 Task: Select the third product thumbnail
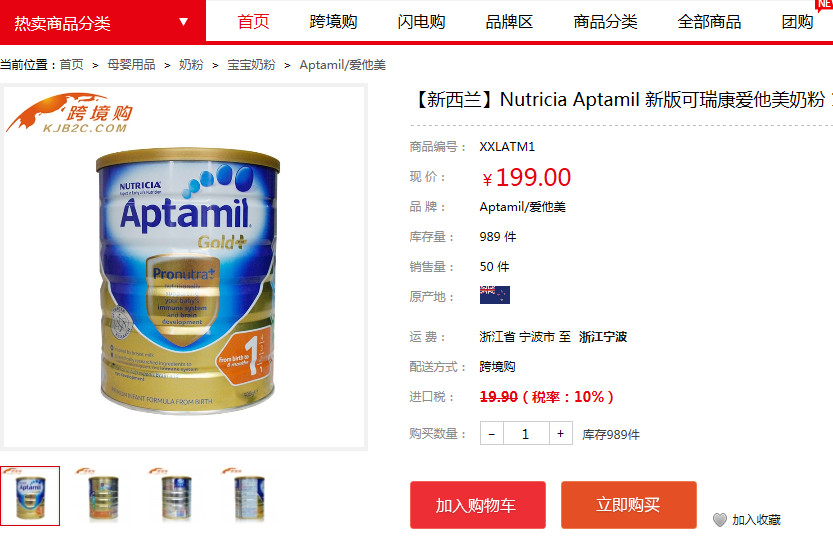pos(176,496)
